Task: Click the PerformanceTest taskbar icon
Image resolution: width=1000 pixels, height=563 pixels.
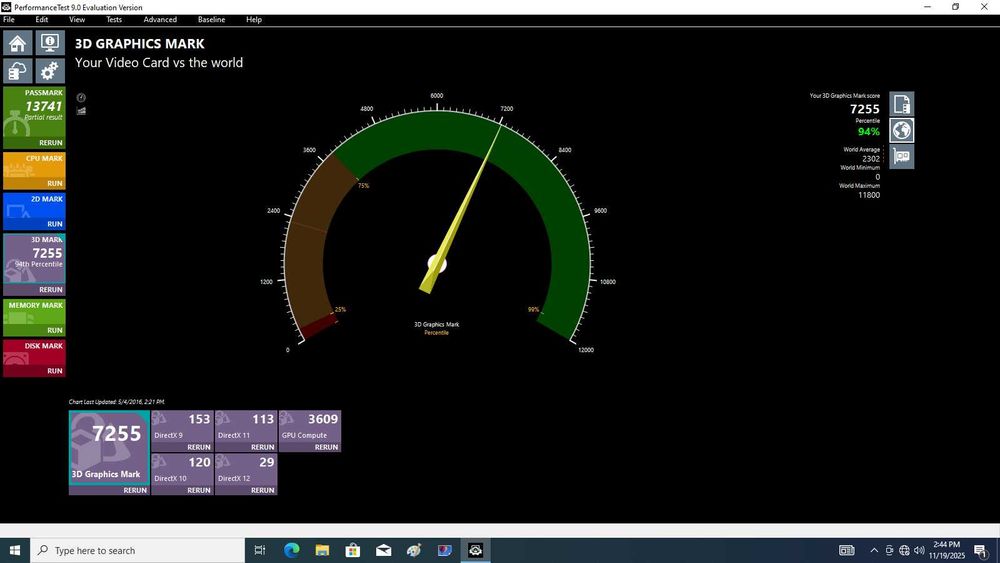Action: (x=475, y=550)
